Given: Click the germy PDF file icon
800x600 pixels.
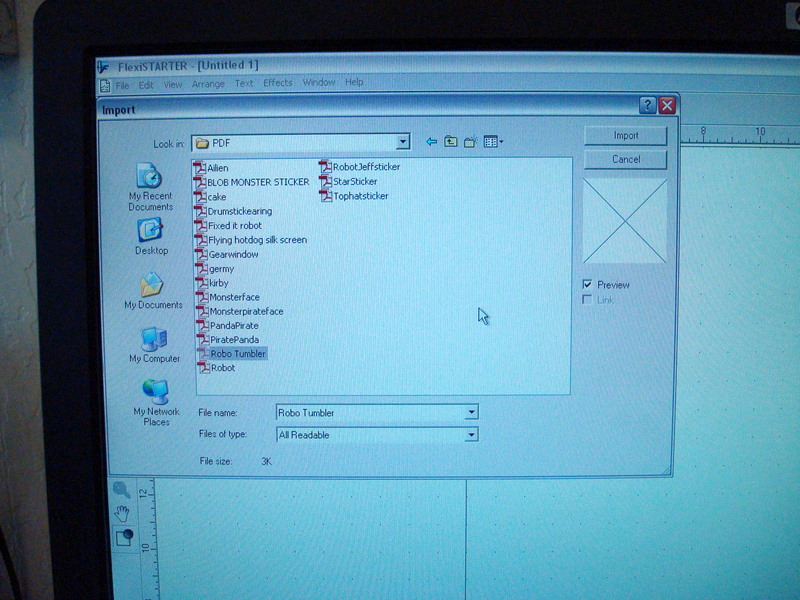Looking at the screenshot, I should 202,268.
